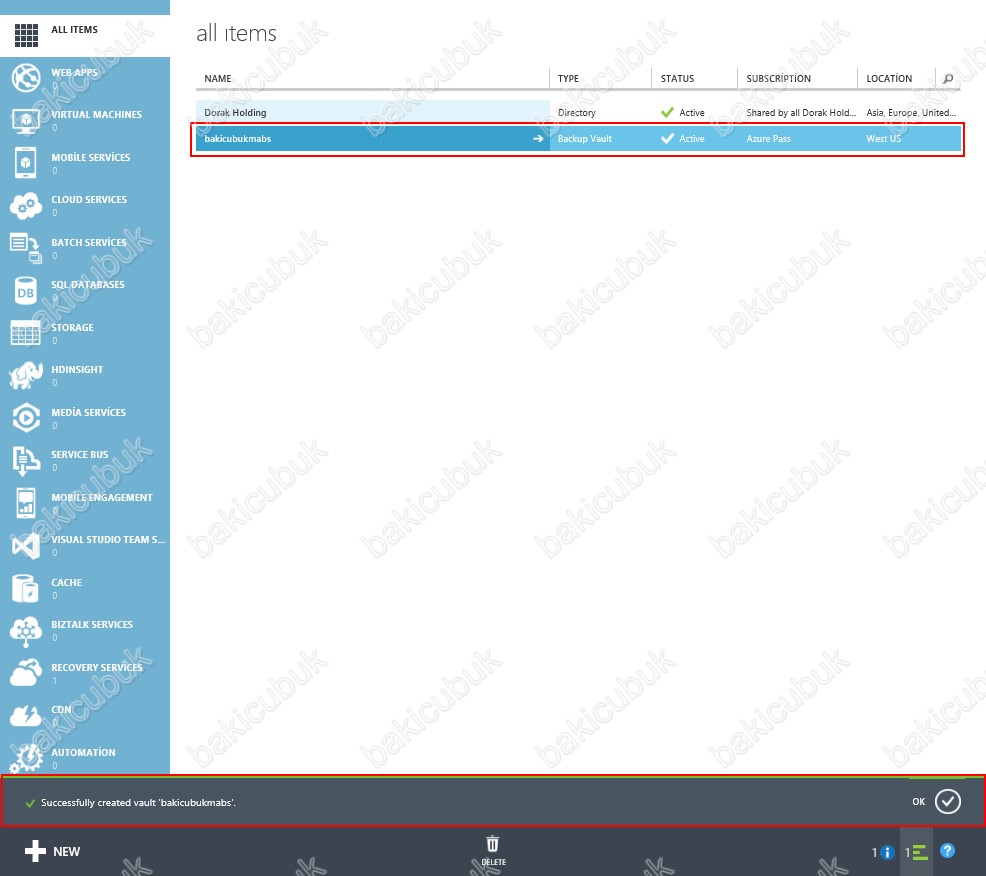Viewport: 986px width, 876px height.
Task: Go to the Automation menu label
Action: pyautogui.click(x=83, y=752)
